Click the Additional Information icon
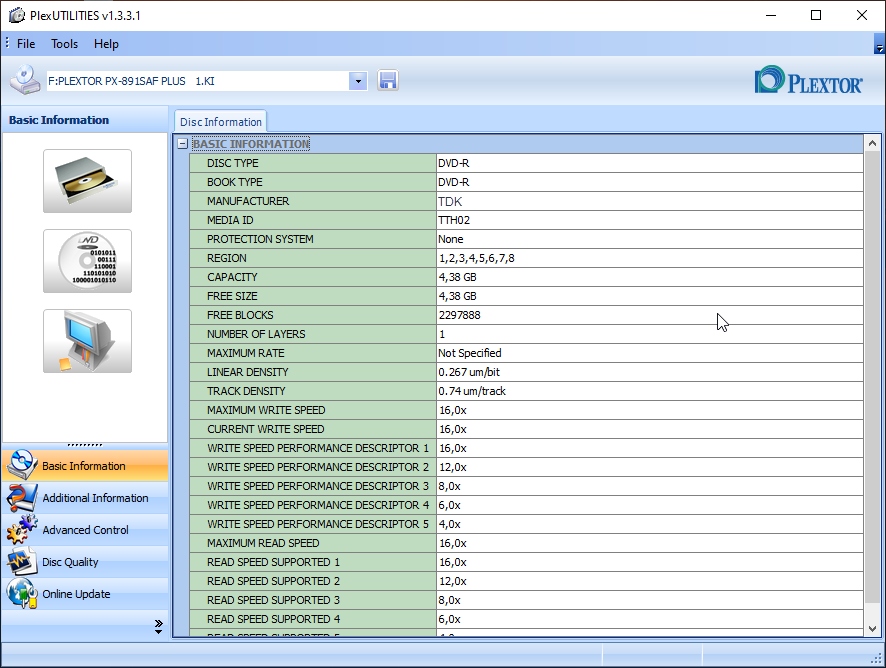Viewport: 886px width, 668px height. (21, 497)
